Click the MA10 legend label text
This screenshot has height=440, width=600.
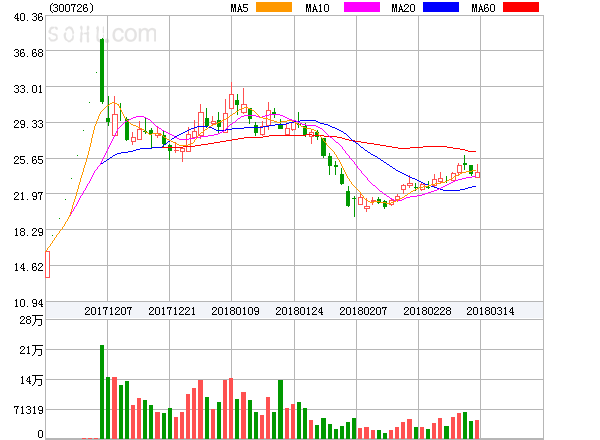click(318, 8)
